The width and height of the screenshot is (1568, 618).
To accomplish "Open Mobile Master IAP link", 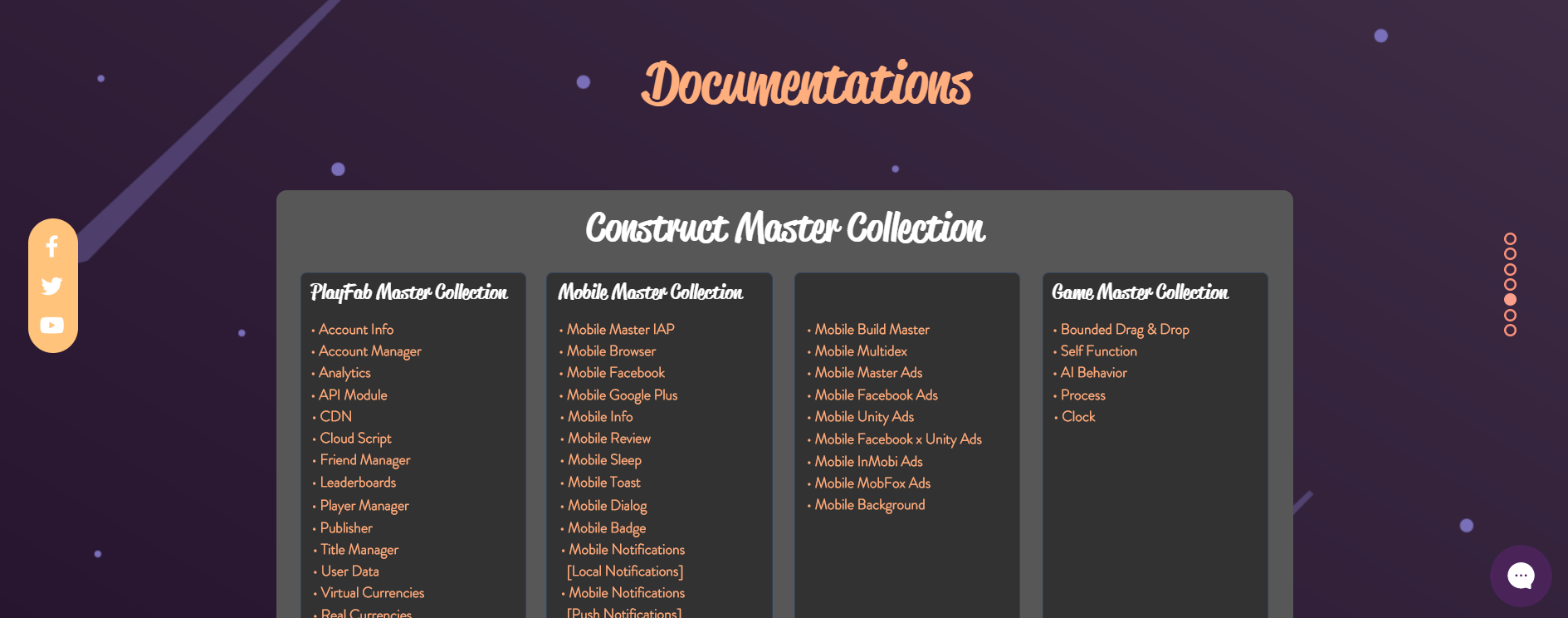I will [x=620, y=330].
